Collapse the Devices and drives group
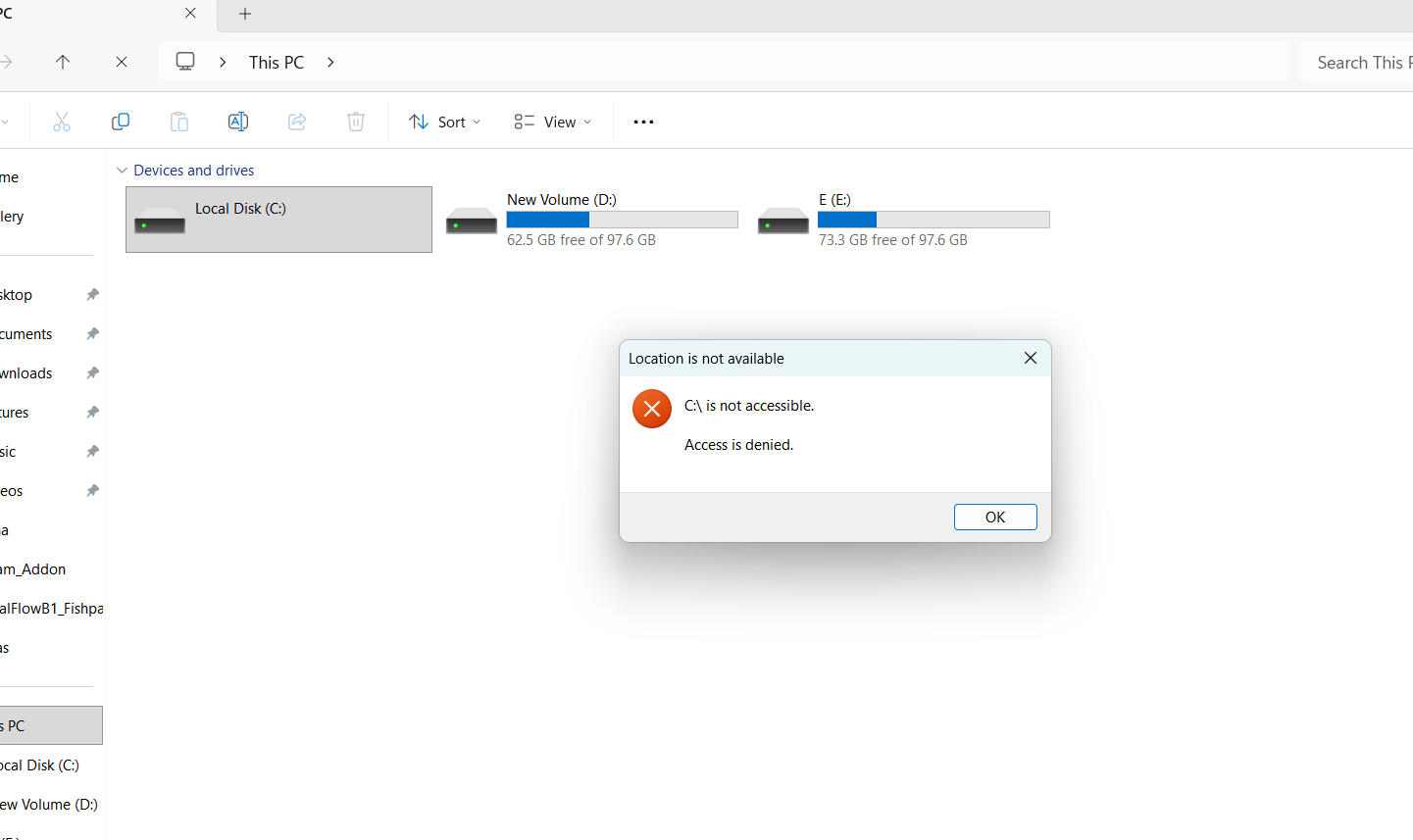 click(x=122, y=171)
